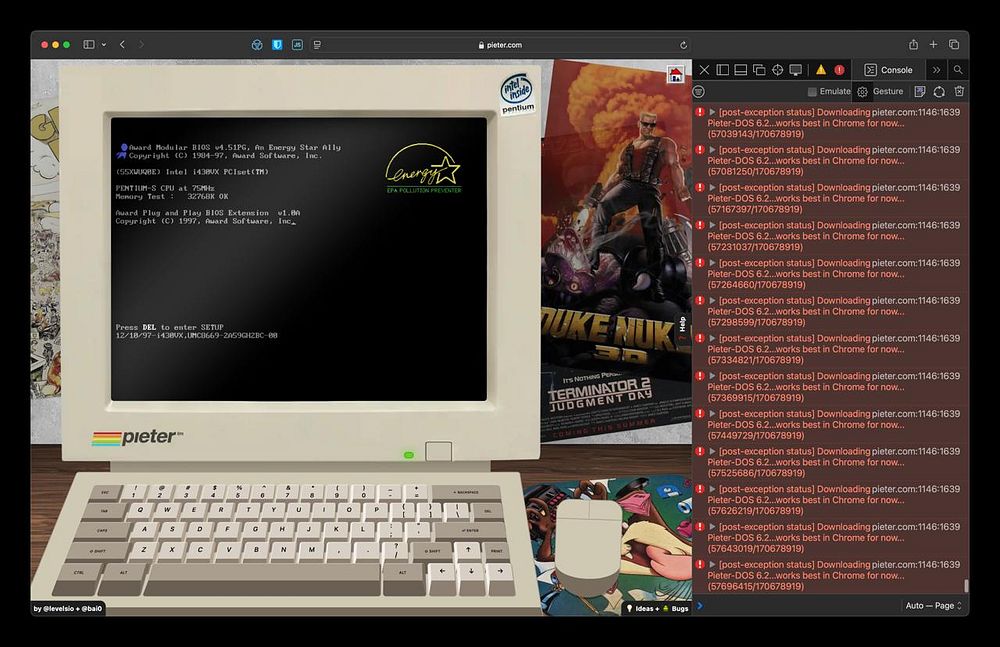Reload the page with the refresh icon
1000x647 pixels.
point(683,45)
